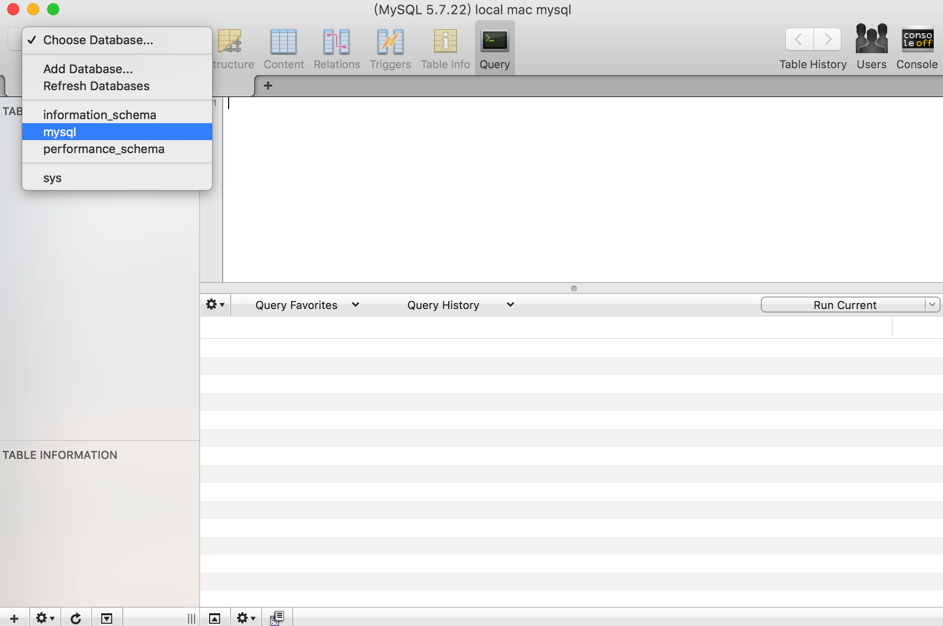Select the sys database
This screenshot has height=626, width=943.
[x=117, y=178]
